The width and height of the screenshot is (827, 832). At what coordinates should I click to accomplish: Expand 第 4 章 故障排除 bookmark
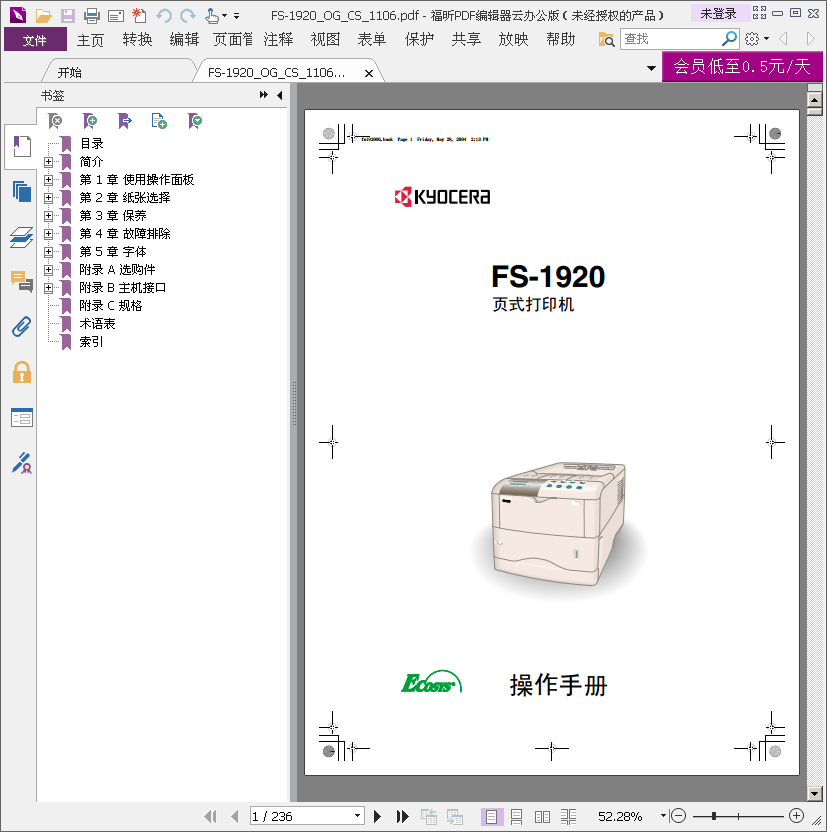(x=48, y=234)
